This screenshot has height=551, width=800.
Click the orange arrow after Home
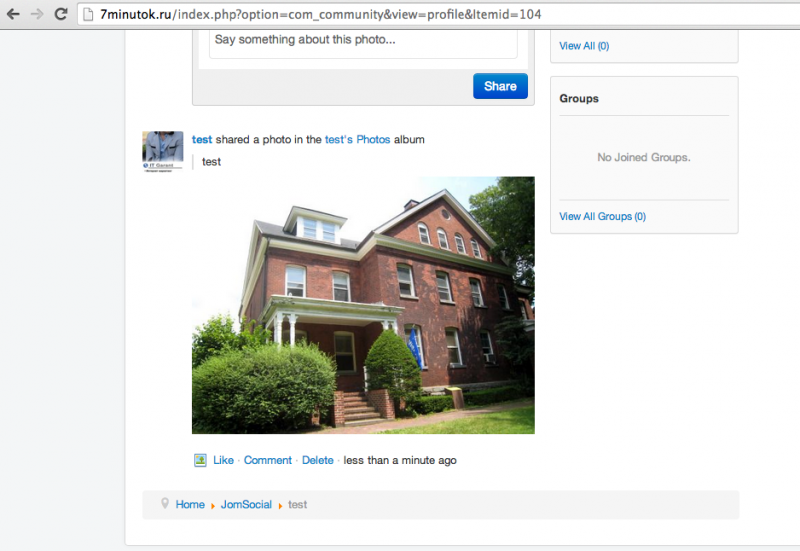tap(213, 506)
